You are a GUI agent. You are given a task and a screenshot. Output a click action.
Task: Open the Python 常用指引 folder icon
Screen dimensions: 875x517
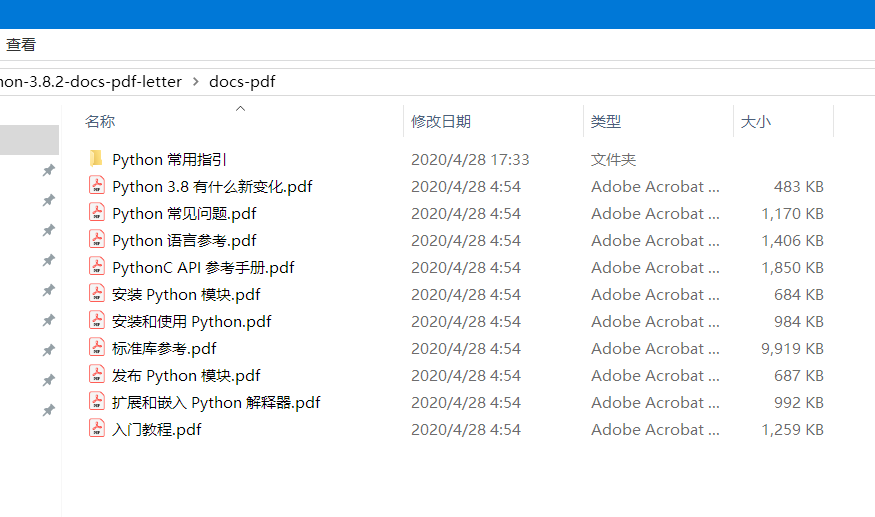click(x=96, y=159)
